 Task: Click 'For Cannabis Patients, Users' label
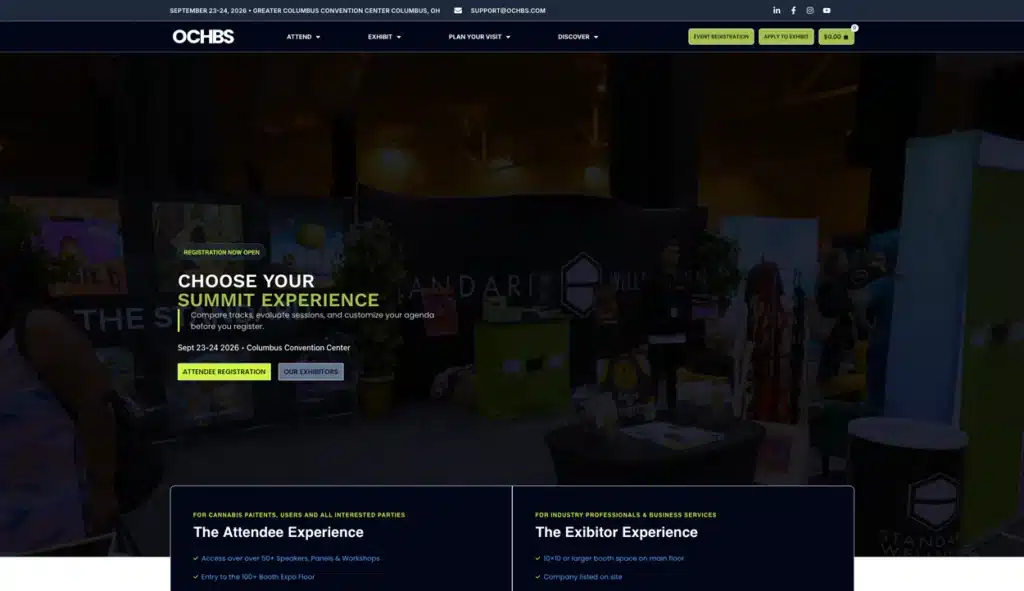[299, 515]
